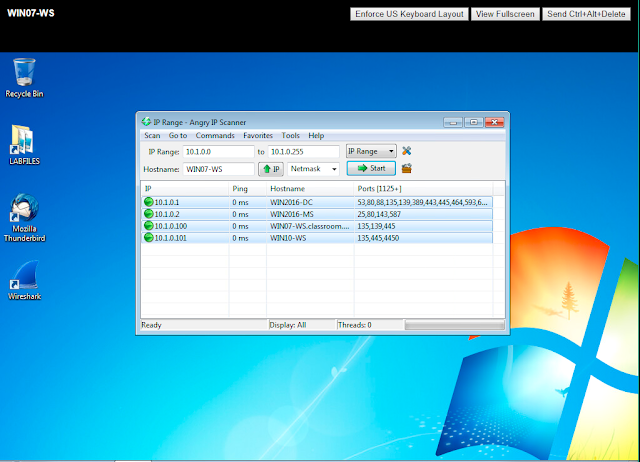
Task: Click ports cell starting with 53,80,88
Action: (422, 202)
